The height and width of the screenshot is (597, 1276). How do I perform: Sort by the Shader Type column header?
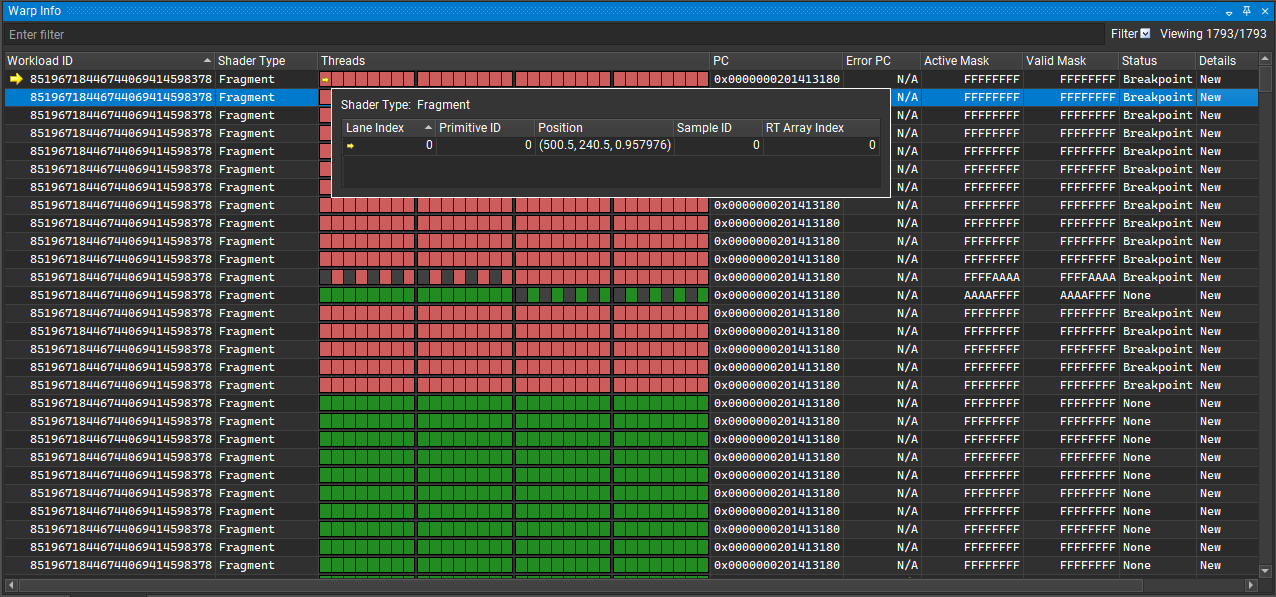(x=253, y=60)
